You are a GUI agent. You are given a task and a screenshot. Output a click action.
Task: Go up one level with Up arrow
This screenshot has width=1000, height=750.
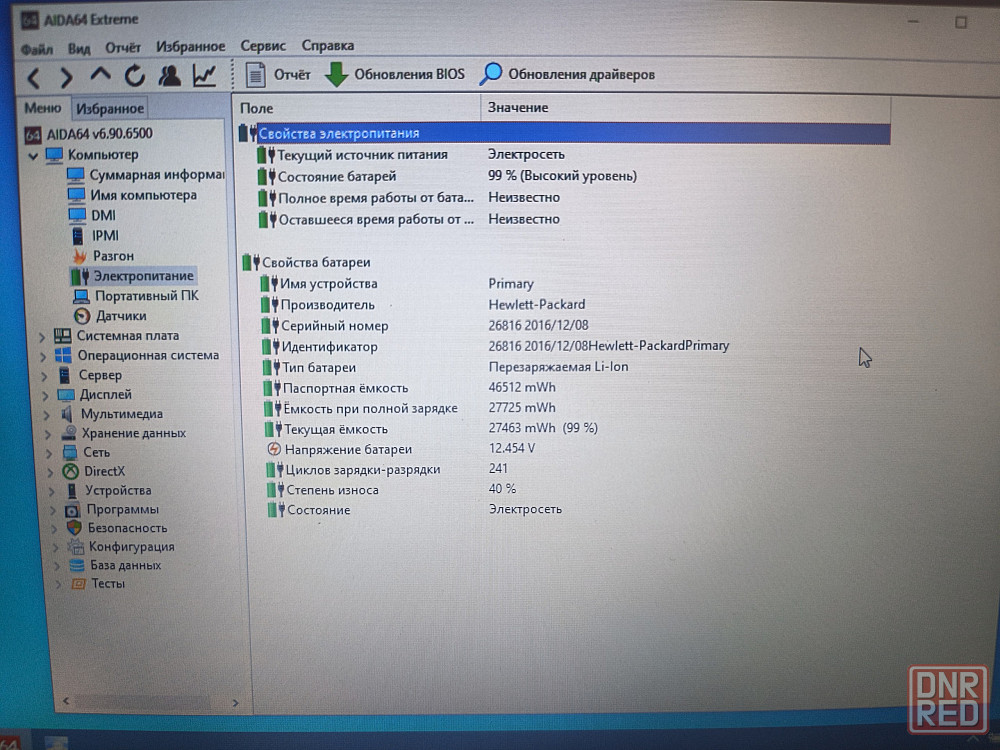tap(100, 76)
